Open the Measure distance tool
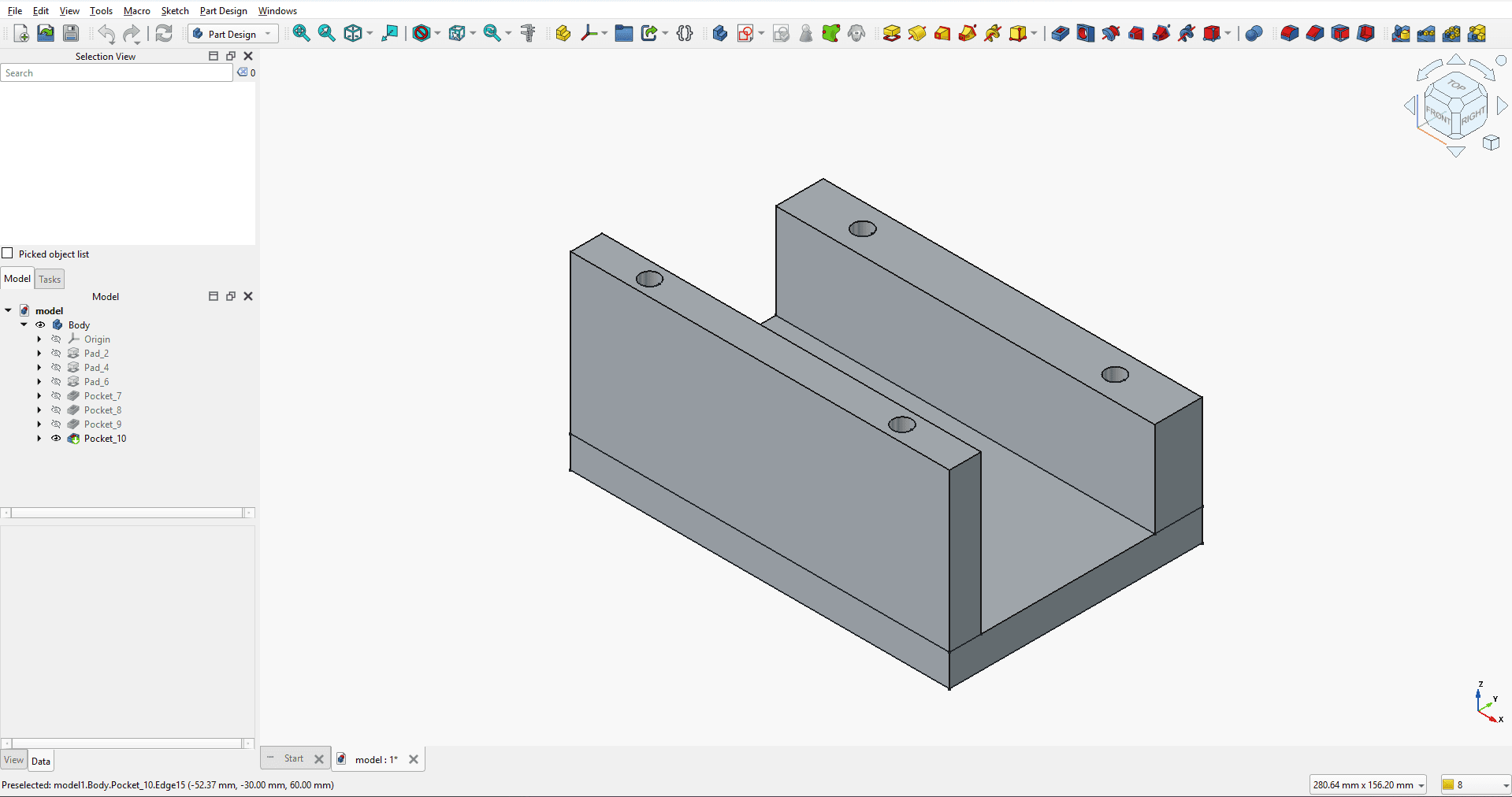 (528, 33)
